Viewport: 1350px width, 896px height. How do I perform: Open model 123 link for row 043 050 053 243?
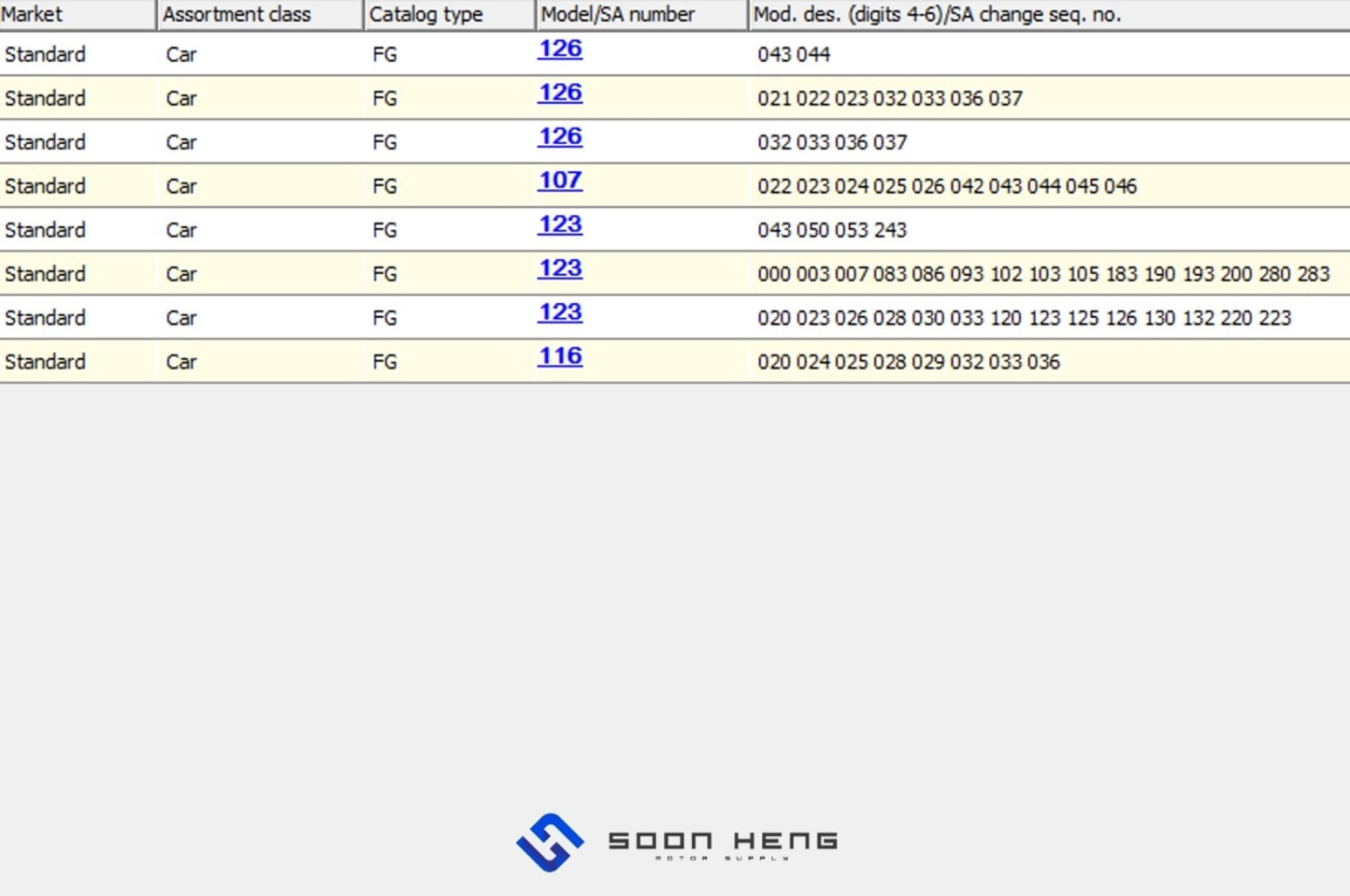click(560, 224)
